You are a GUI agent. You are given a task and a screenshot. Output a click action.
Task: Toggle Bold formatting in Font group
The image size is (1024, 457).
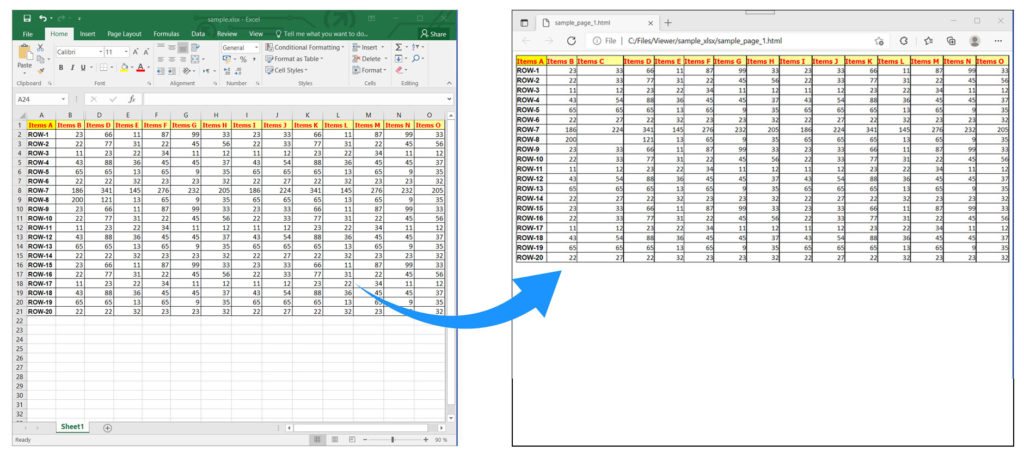click(x=60, y=68)
